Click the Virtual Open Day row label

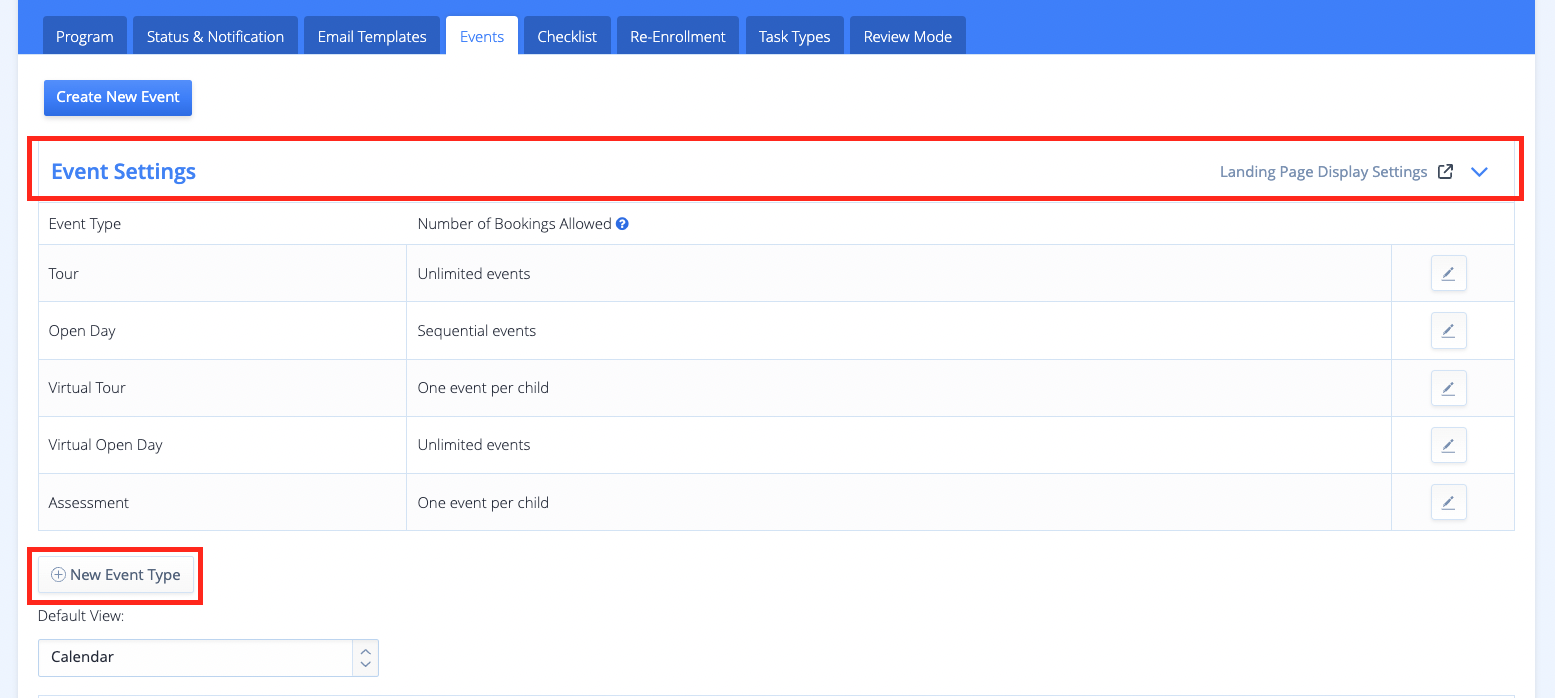(106, 445)
